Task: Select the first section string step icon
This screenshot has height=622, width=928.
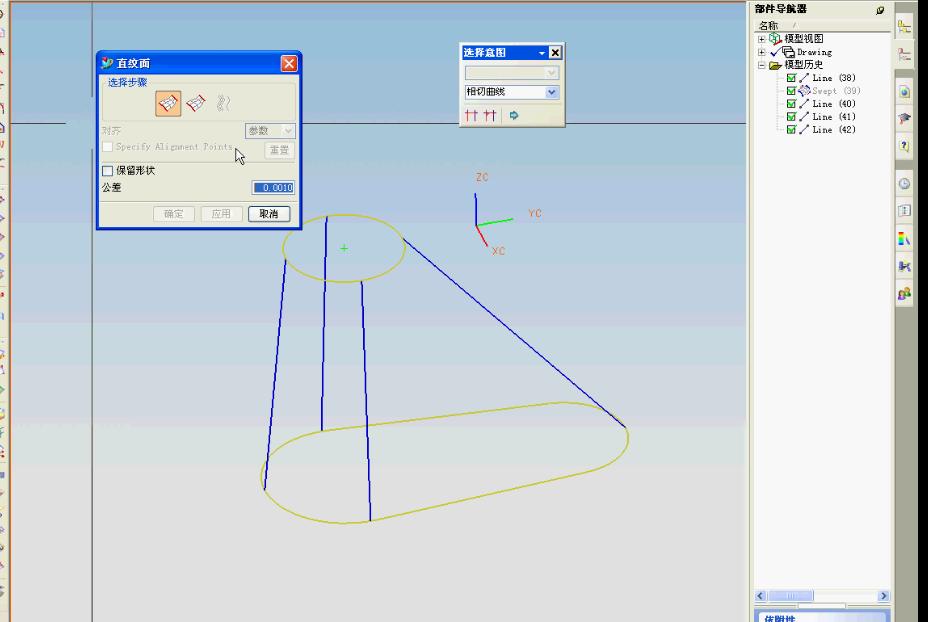Action: (169, 104)
